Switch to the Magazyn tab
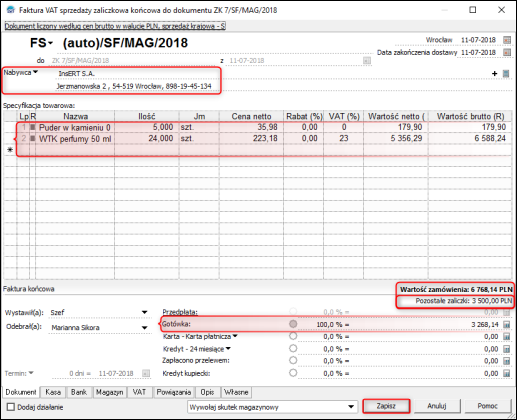The image size is (517, 420). (109, 392)
